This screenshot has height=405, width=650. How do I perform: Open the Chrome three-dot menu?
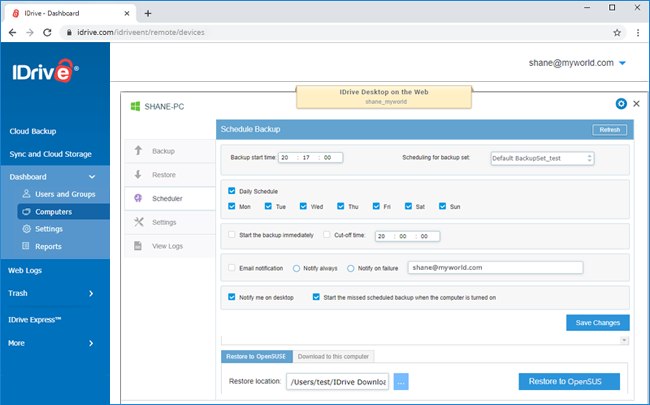tap(638, 32)
